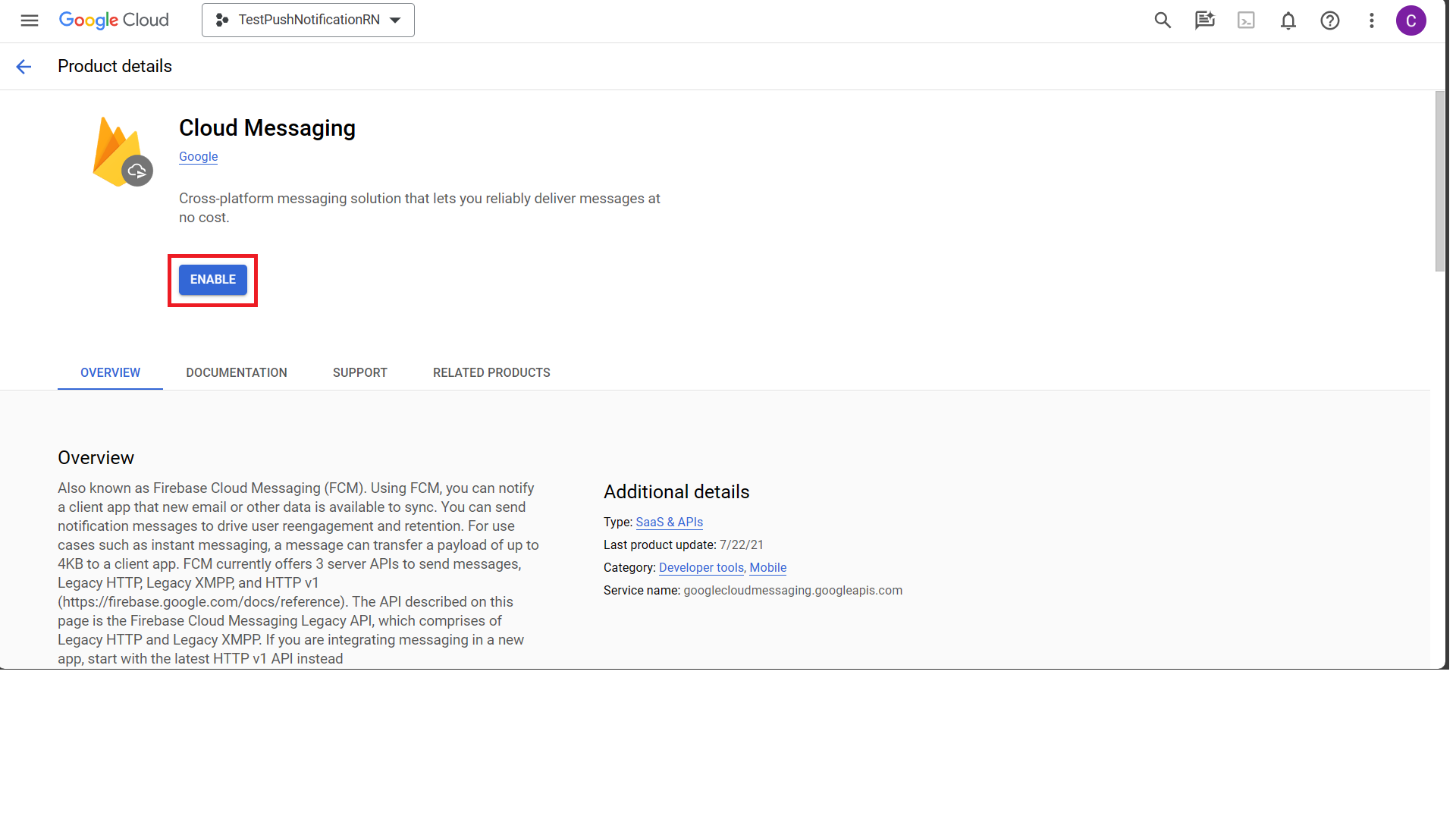Open the Developer tools category link

pyautogui.click(x=701, y=568)
